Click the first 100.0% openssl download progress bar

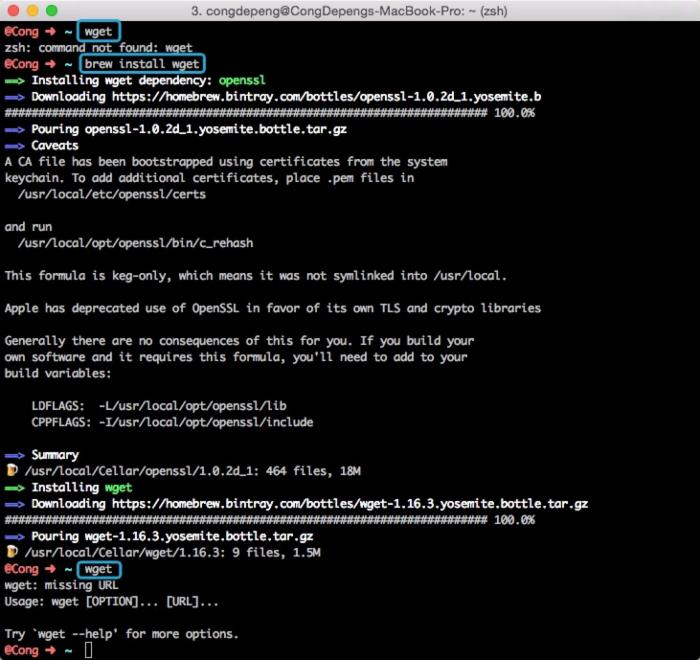pyautogui.click(x=270, y=113)
